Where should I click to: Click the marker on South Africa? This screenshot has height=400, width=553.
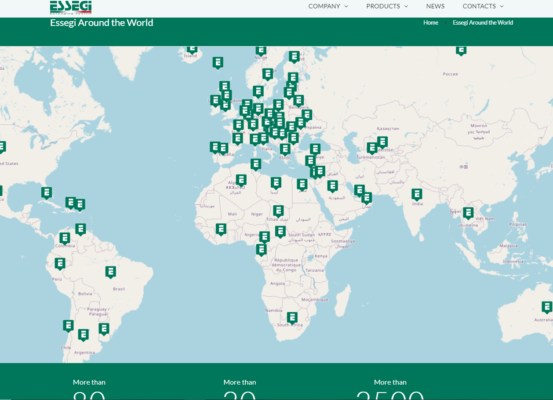(x=292, y=318)
